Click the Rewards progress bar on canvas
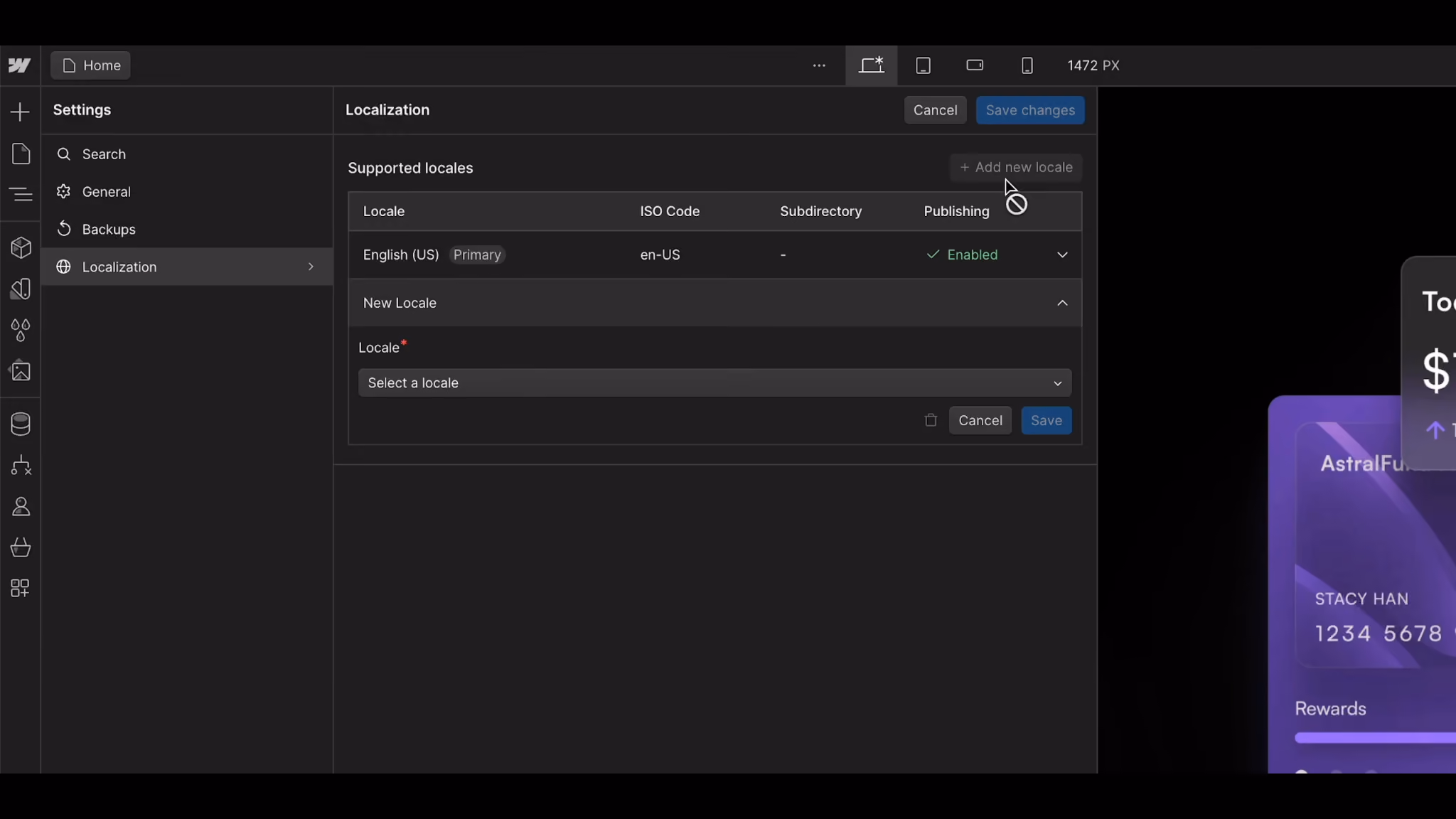The image size is (1456, 819). tap(1375, 738)
